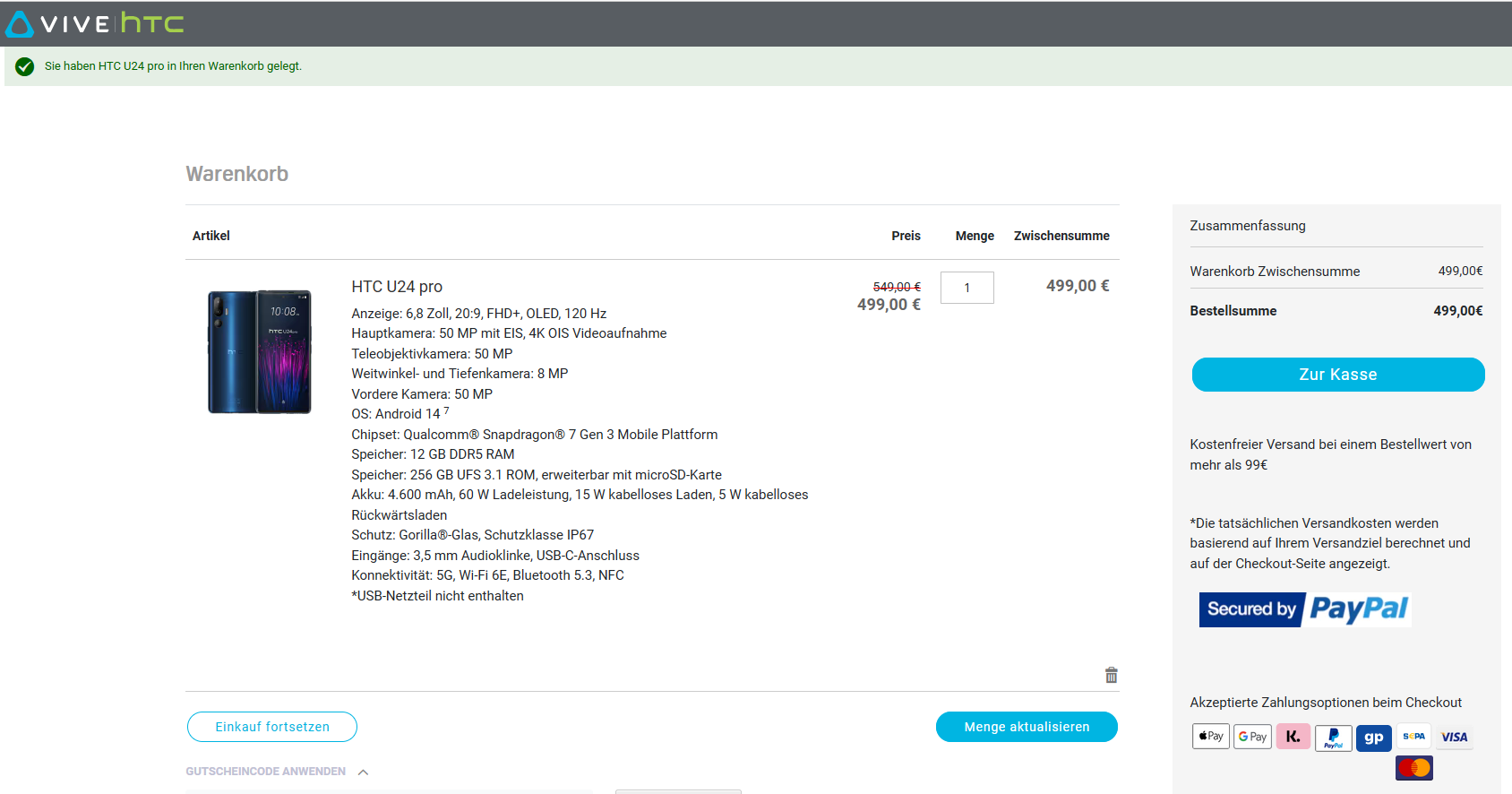Click the VIVE logo in header
The width and height of the screenshot is (1512, 794).
(59, 23)
